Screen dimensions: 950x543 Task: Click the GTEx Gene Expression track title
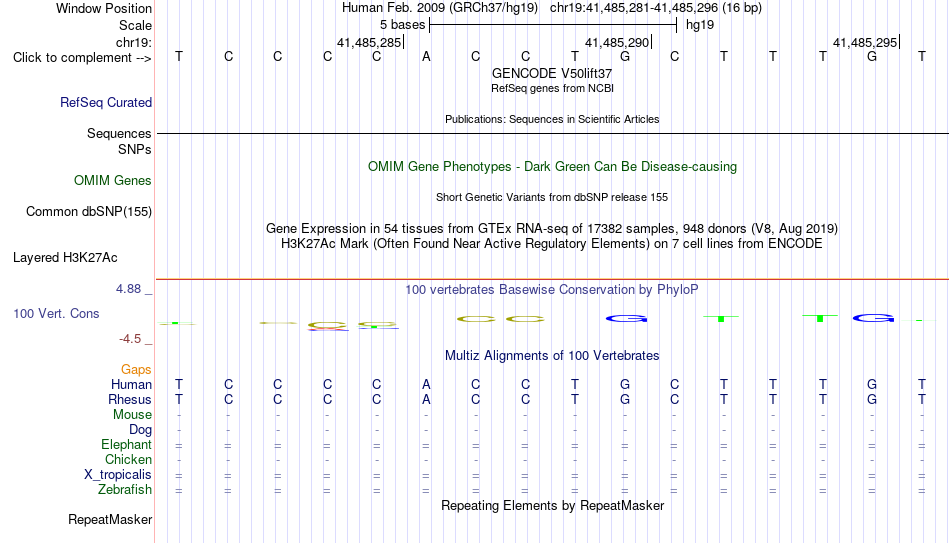552,228
